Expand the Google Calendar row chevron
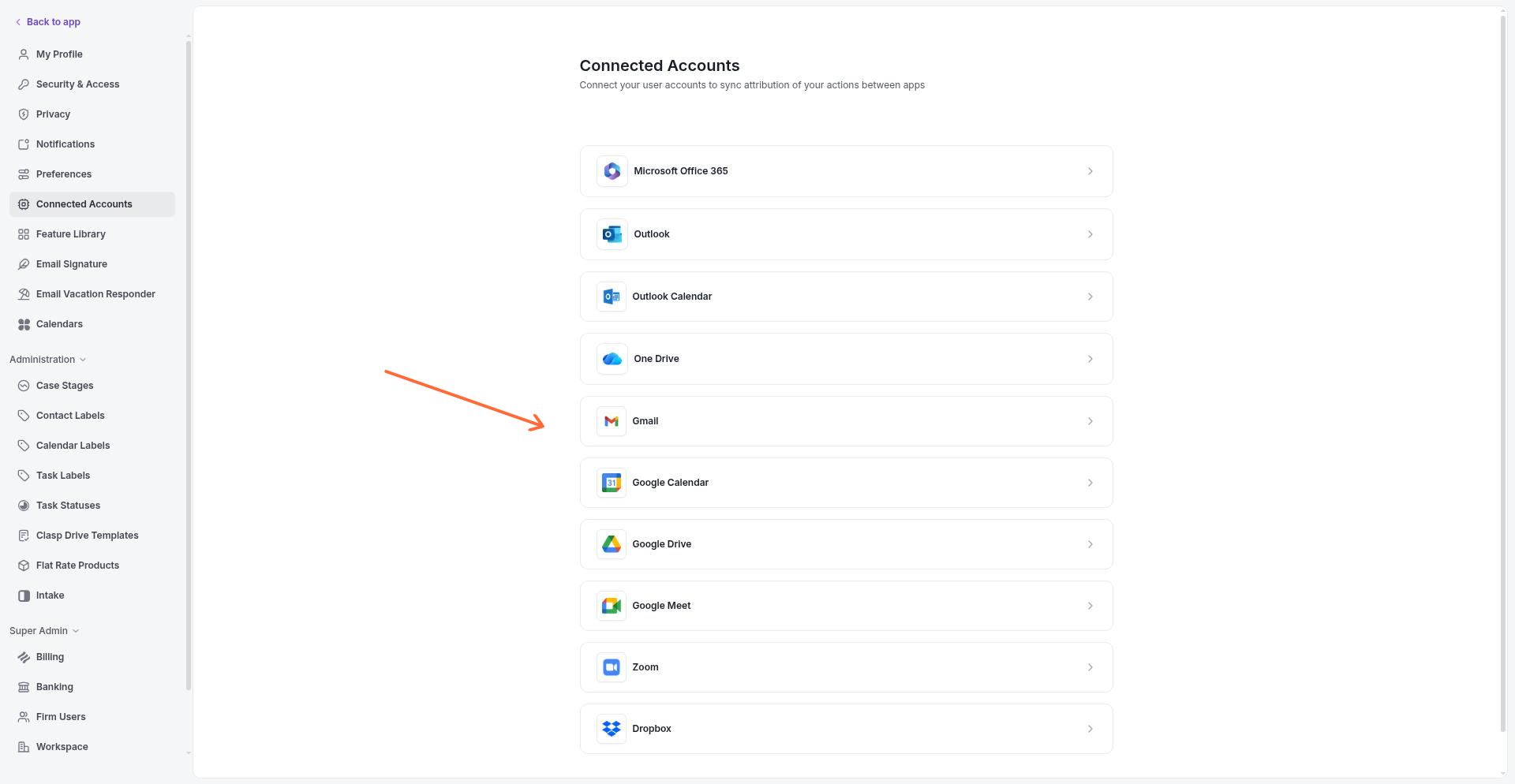The image size is (1515, 784). coord(1090,483)
